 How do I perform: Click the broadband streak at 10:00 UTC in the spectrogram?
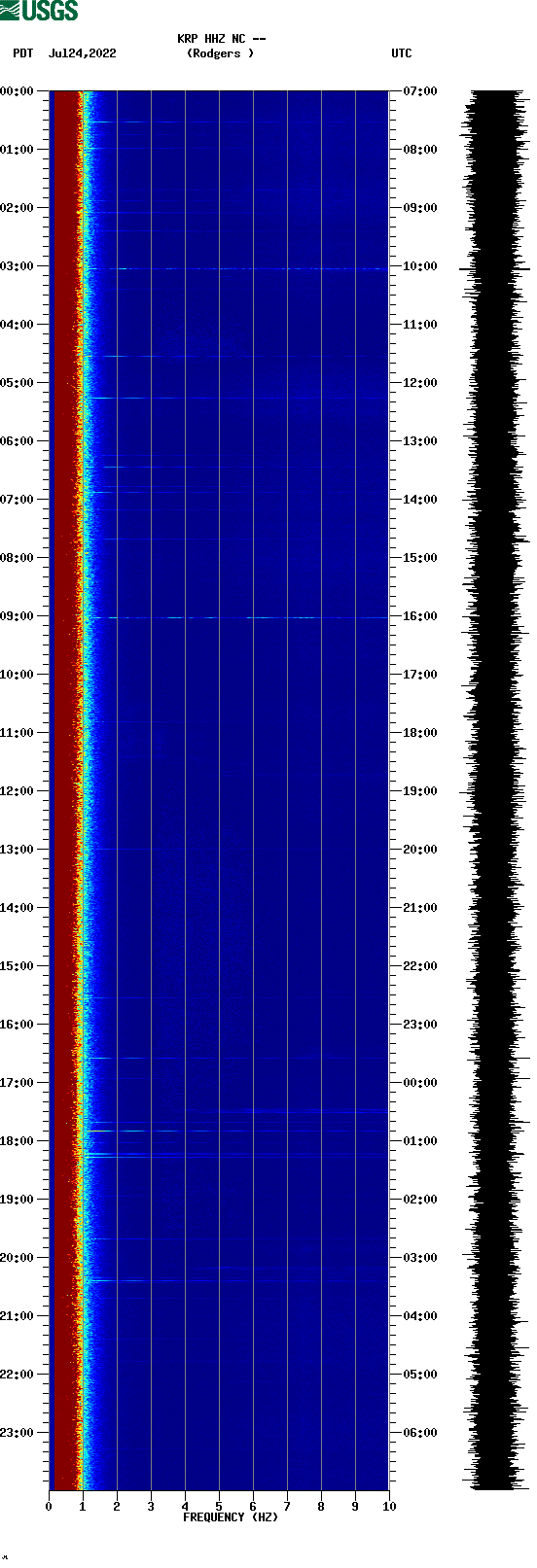point(238,268)
